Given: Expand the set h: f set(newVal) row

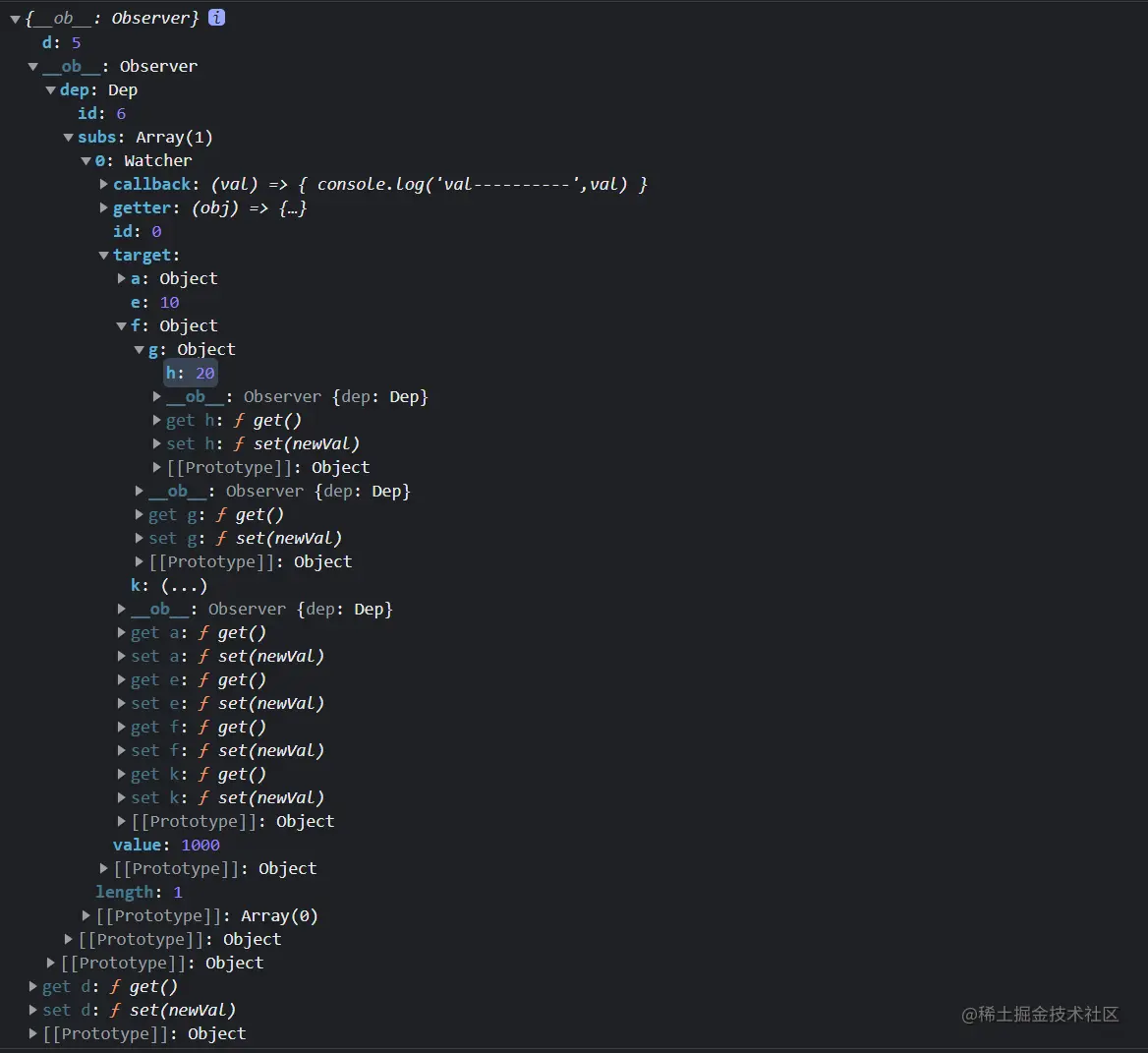Looking at the screenshot, I should (156, 443).
